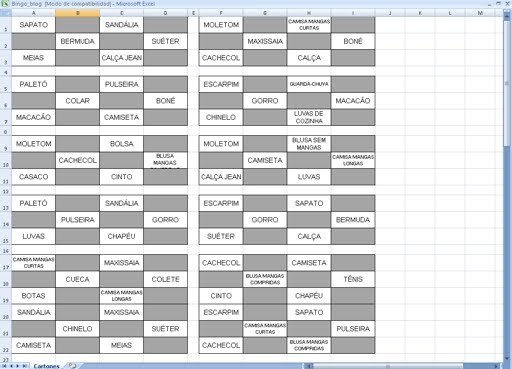Select the blank cell K5
The width and height of the screenshot is (512, 369).
pyautogui.click(x=420, y=84)
